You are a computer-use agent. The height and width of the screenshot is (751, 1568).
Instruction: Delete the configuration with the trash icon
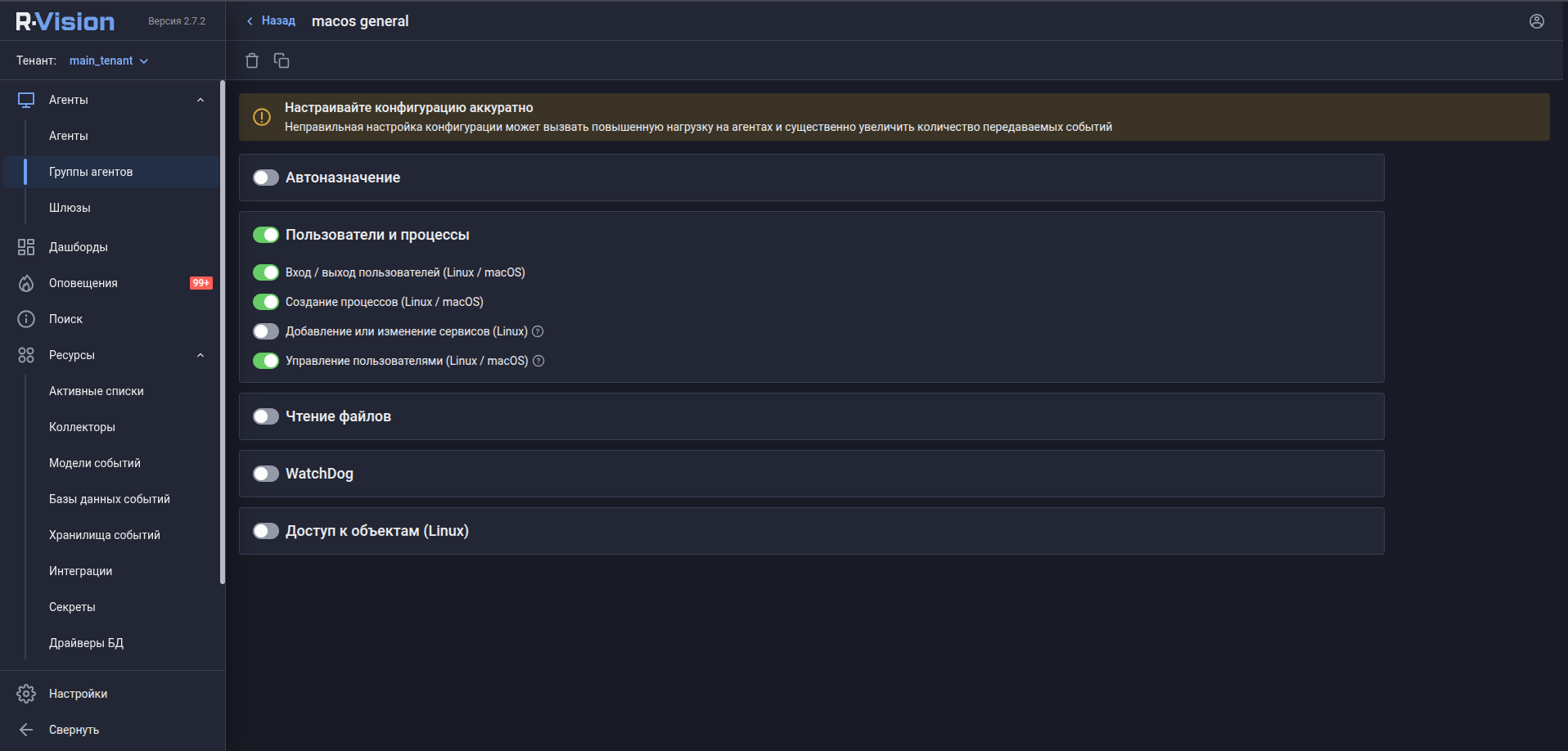coord(252,61)
